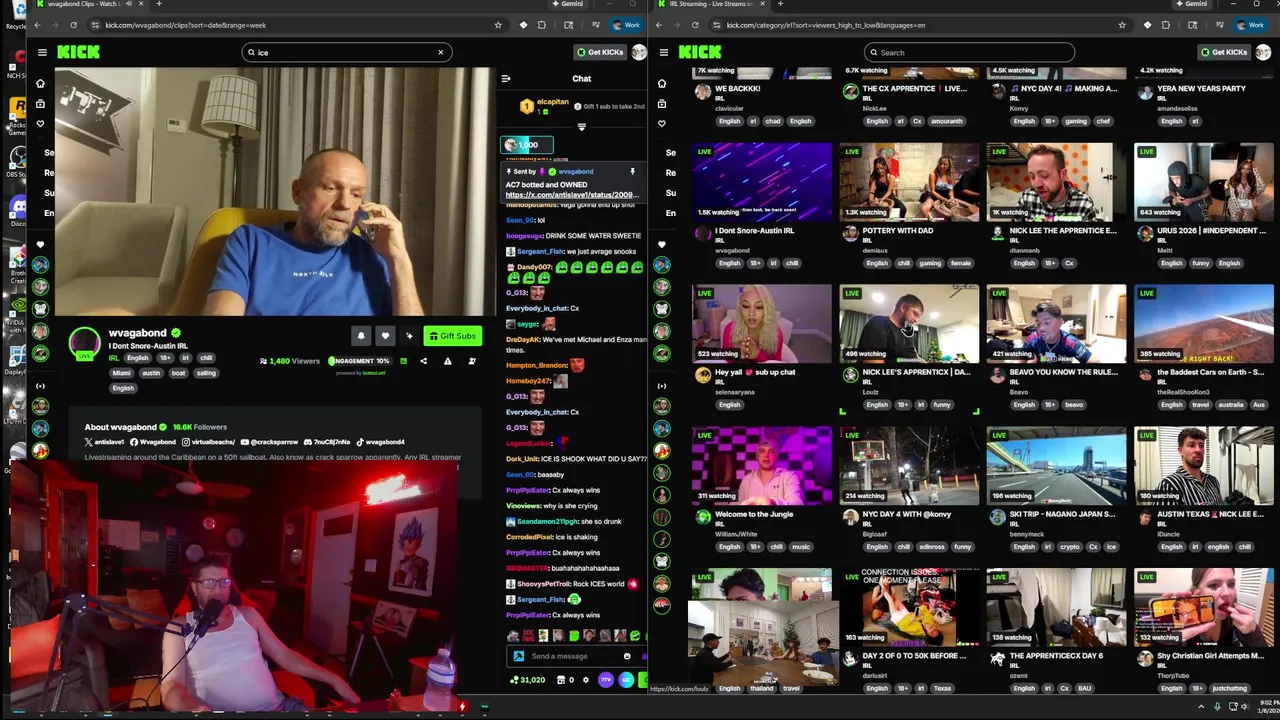The width and height of the screenshot is (1280, 720).
Task: Select 'IRL Streaming' browser tab
Action: tap(710, 4)
